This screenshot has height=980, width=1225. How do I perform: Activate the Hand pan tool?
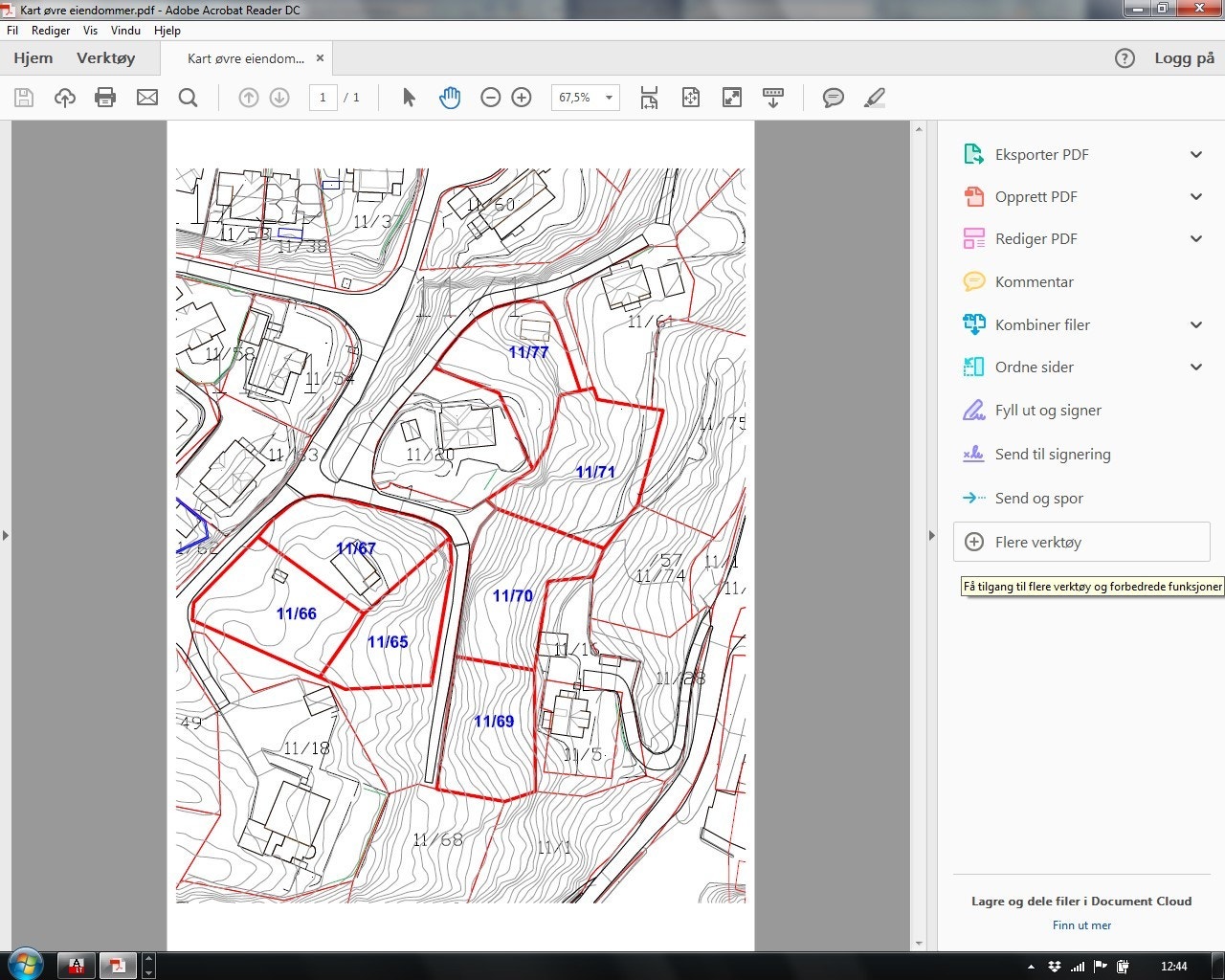pos(450,98)
